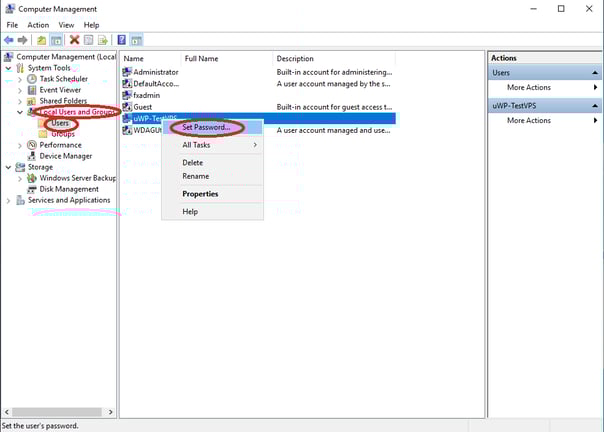Click the Up One Level folder icon
The width and height of the screenshot is (604, 432).
[42, 40]
